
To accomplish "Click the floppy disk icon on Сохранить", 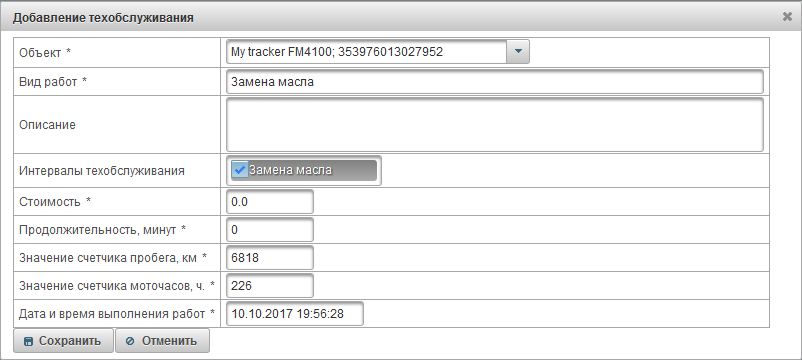I will click(x=29, y=341).
